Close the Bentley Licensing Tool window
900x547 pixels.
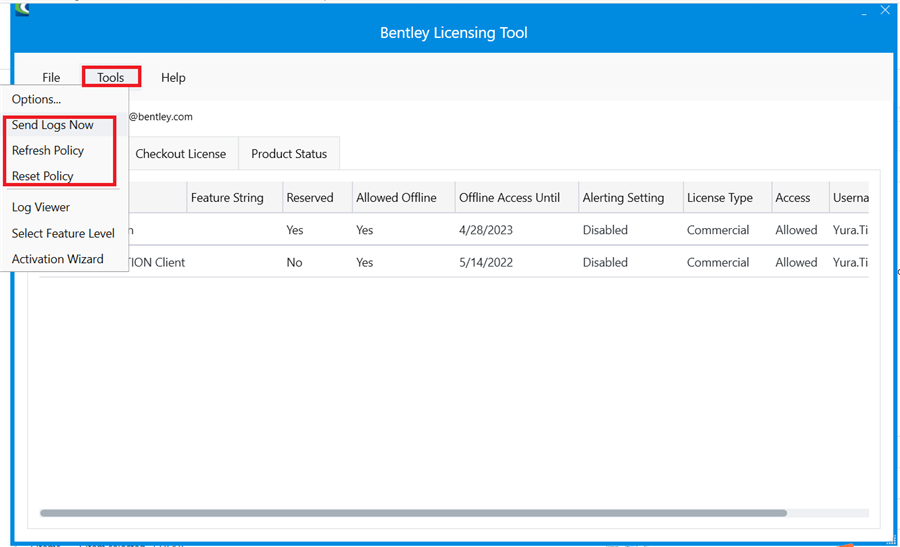(884, 10)
